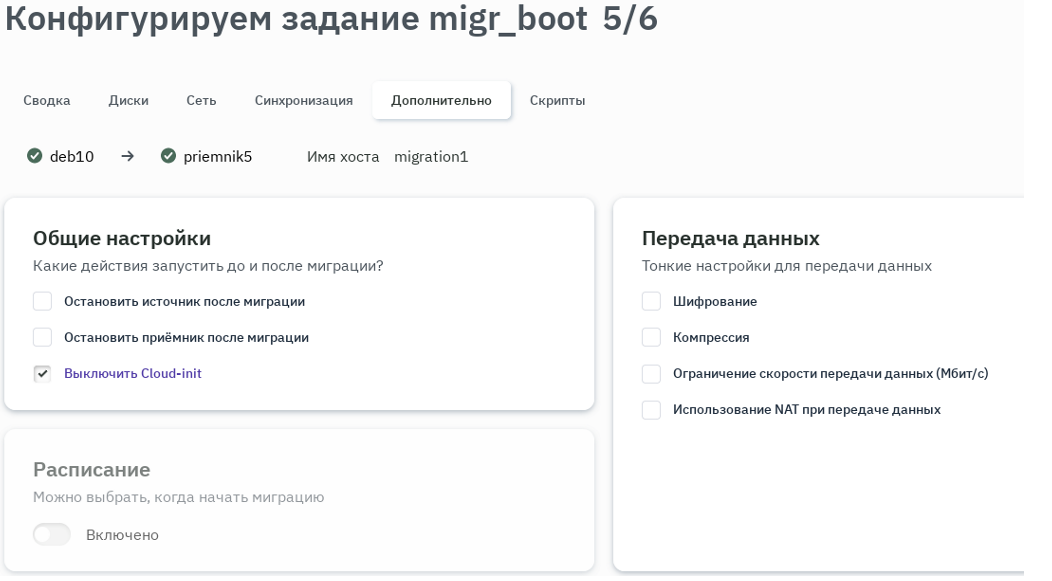Open the Сводка tab
Screen dimensions: 1052x581
pyautogui.click(x=47, y=100)
